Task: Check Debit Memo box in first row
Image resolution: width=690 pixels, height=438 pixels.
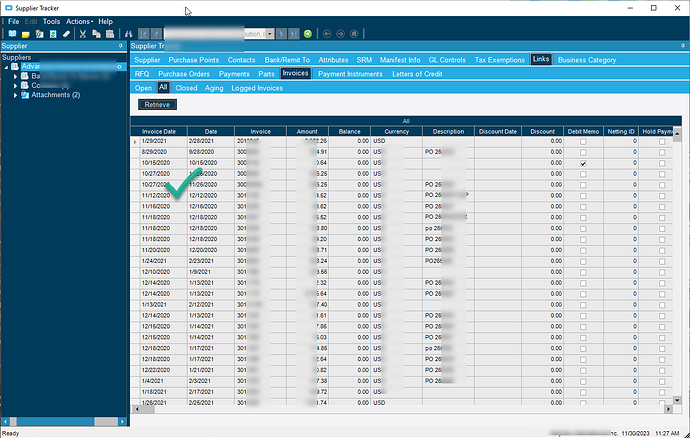Action: [x=582, y=141]
